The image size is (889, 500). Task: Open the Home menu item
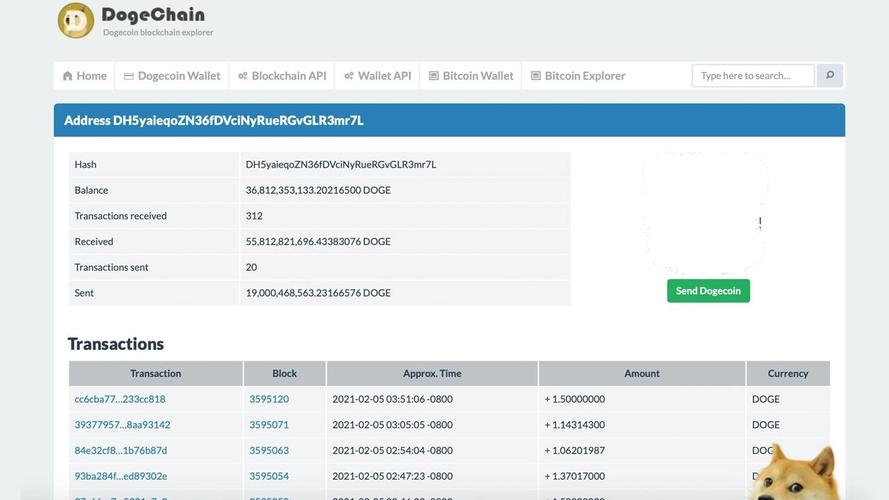coord(84,76)
